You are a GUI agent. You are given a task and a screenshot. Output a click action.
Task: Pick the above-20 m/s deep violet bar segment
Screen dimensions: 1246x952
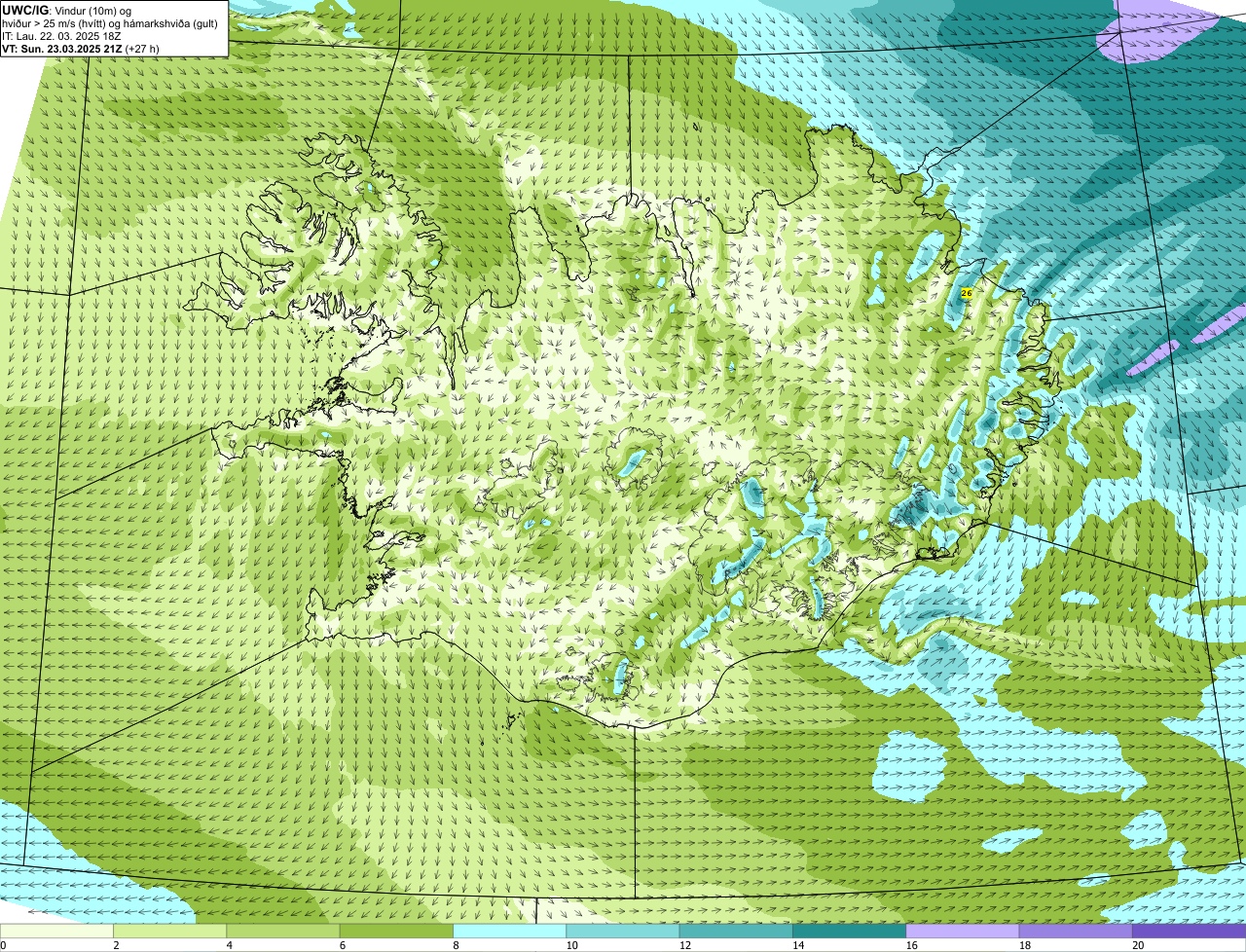(1189, 932)
